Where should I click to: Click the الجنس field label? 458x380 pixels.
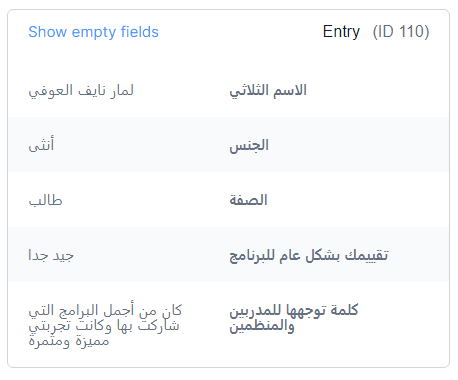click(249, 145)
